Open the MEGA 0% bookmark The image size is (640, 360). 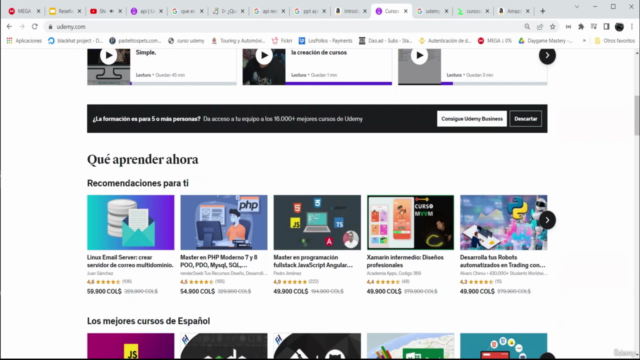[494, 41]
